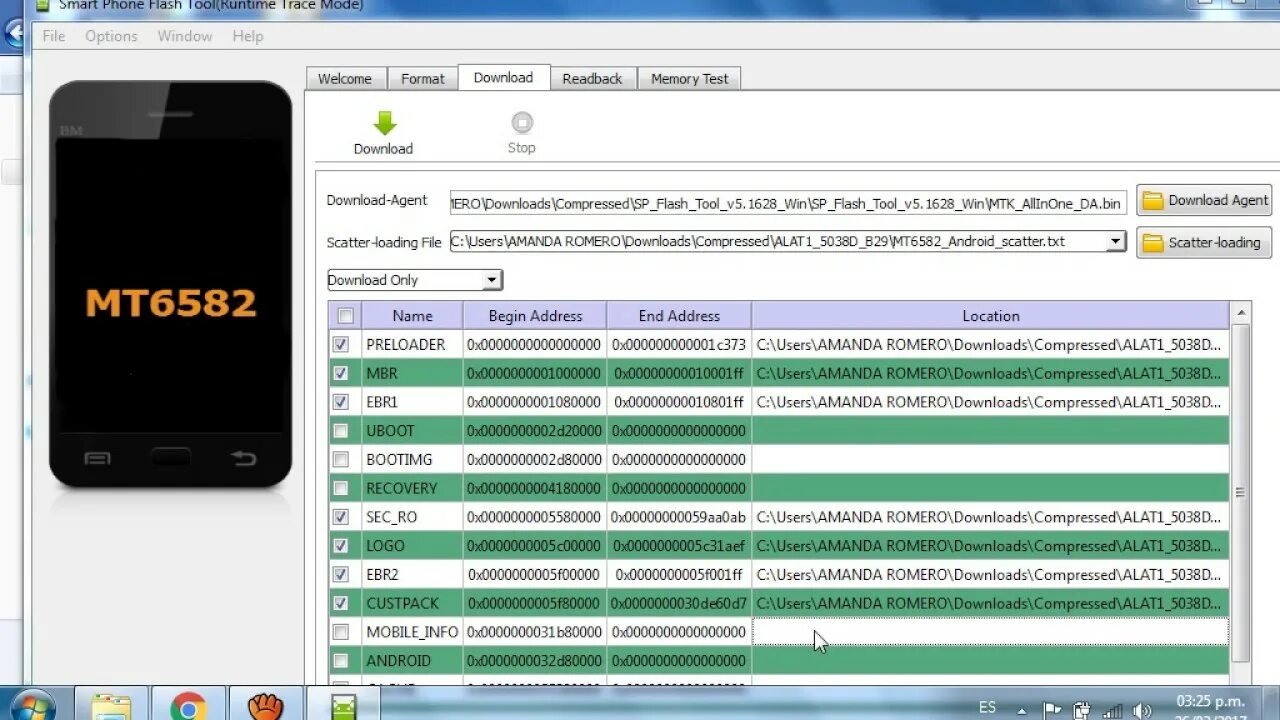This screenshot has height=720, width=1280.
Task: Open the green Flash Tool taskbar icon
Action: pyautogui.click(x=343, y=707)
